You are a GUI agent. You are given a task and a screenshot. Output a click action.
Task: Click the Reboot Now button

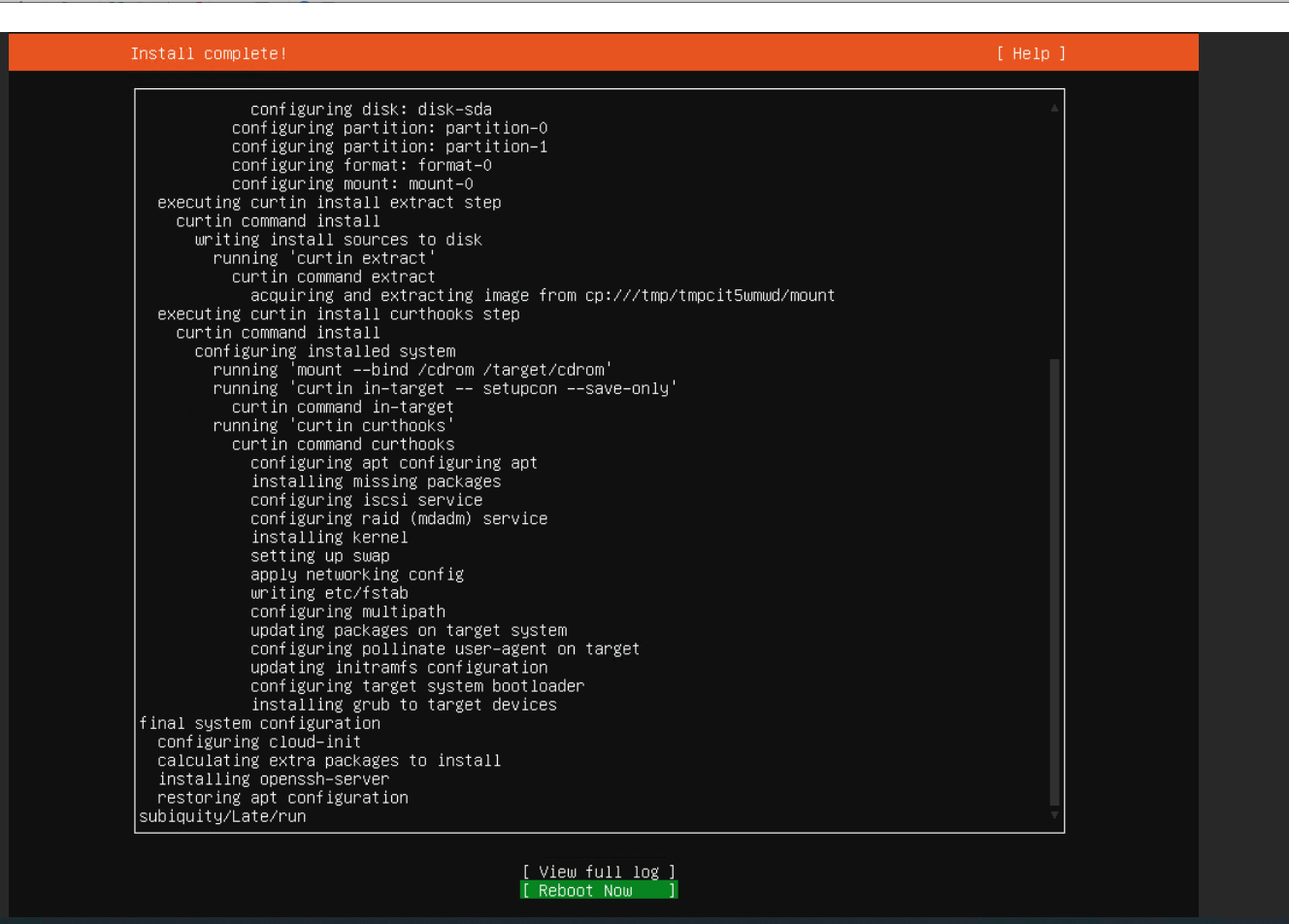[x=598, y=891]
